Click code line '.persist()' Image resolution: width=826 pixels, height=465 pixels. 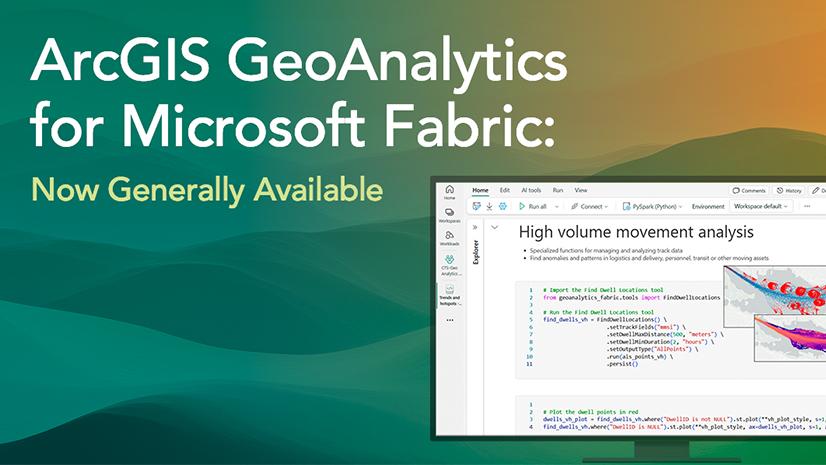pyautogui.click(x=623, y=364)
